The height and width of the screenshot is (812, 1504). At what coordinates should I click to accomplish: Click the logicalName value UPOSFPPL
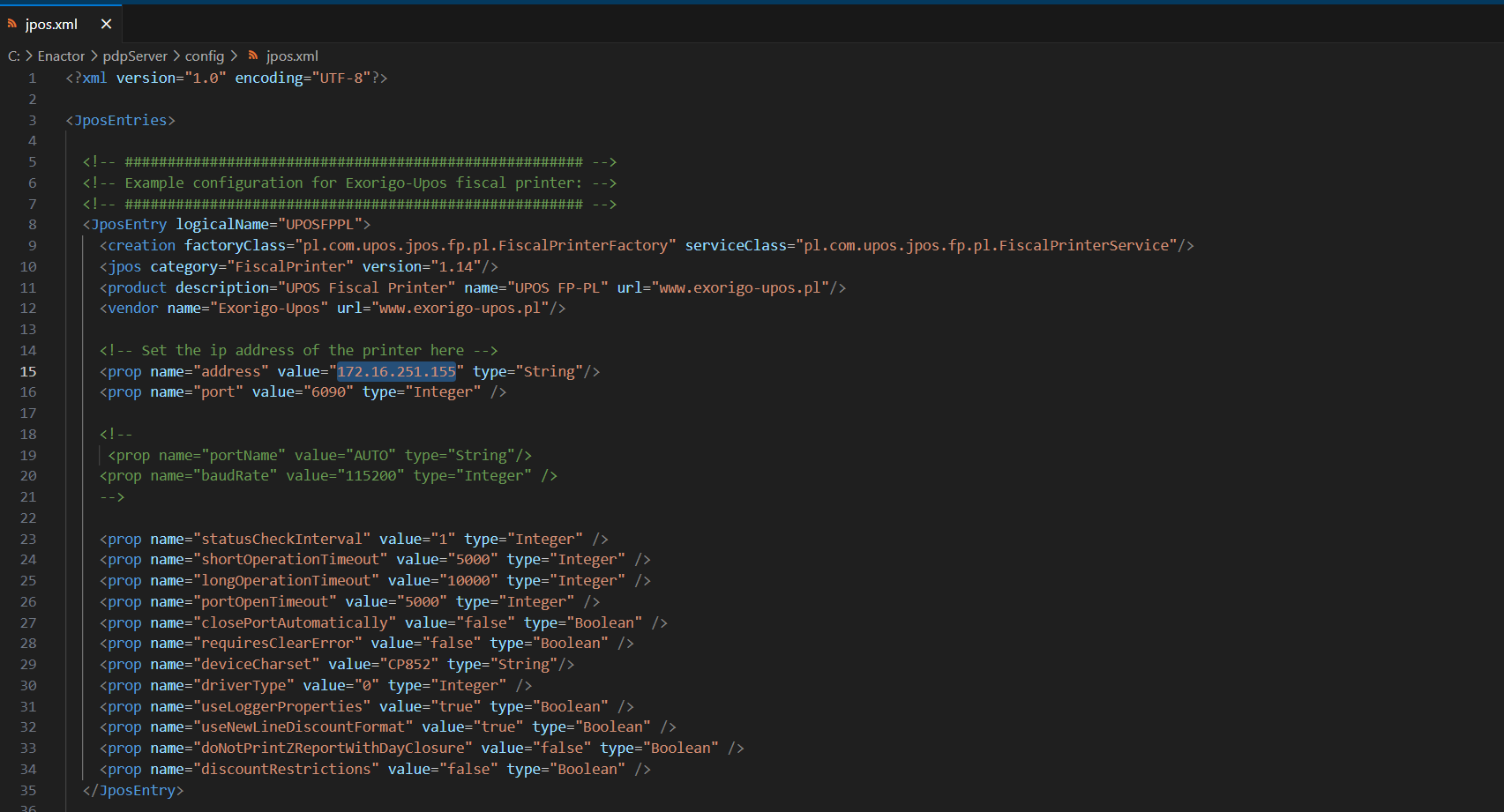(319, 225)
